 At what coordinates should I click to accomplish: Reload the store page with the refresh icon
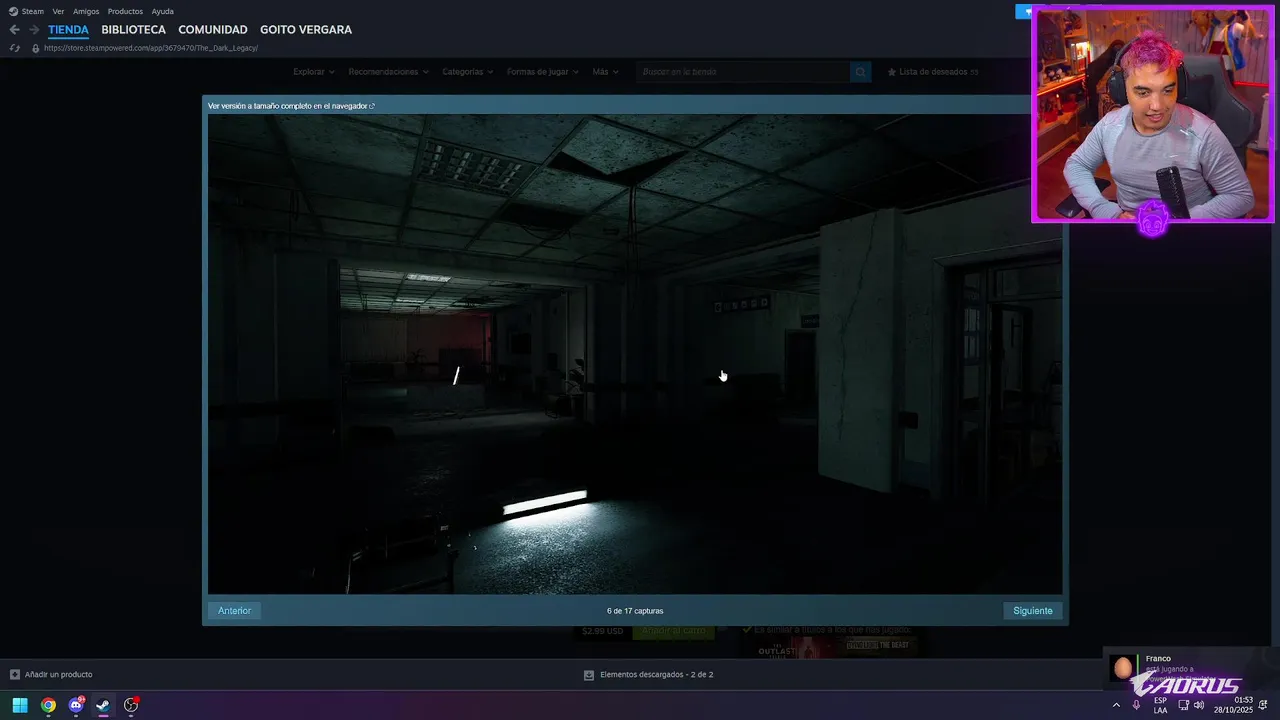(14, 48)
